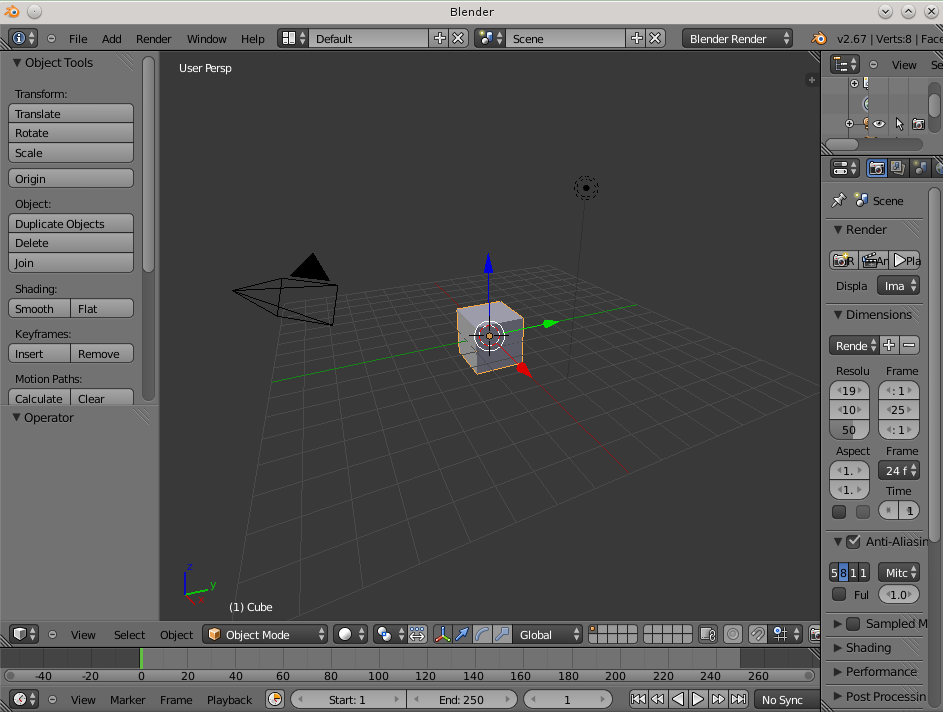Enable the Sampled Motion Blur checkbox
Viewport: 943px width, 712px height.
853,624
